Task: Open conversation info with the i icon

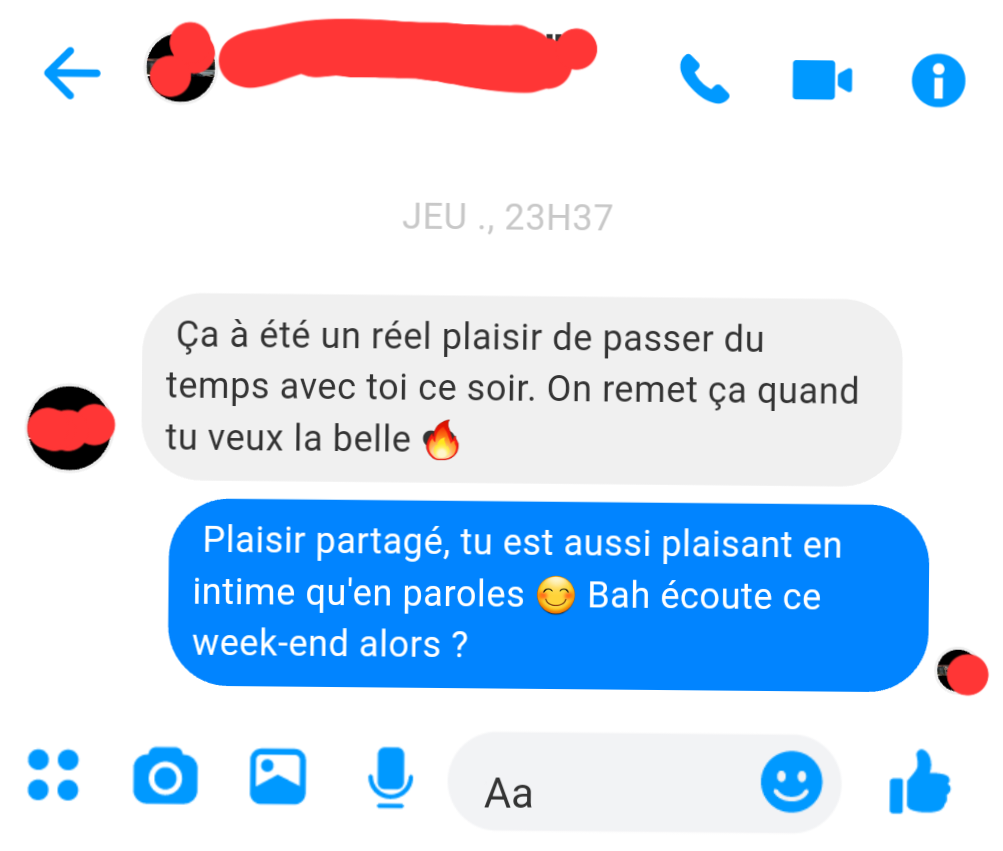Action: [938, 81]
